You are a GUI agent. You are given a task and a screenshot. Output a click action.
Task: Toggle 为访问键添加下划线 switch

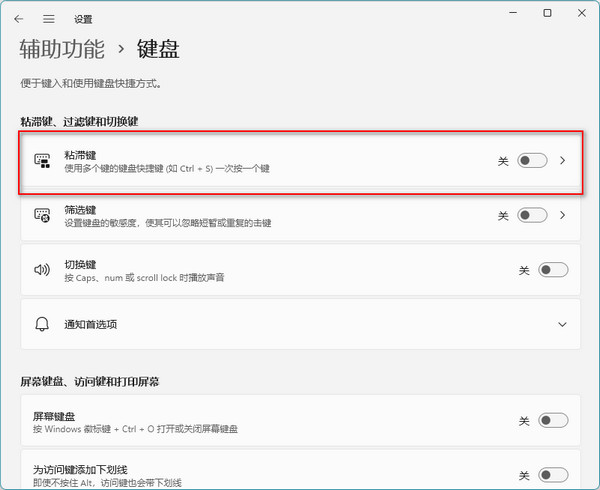point(552,475)
